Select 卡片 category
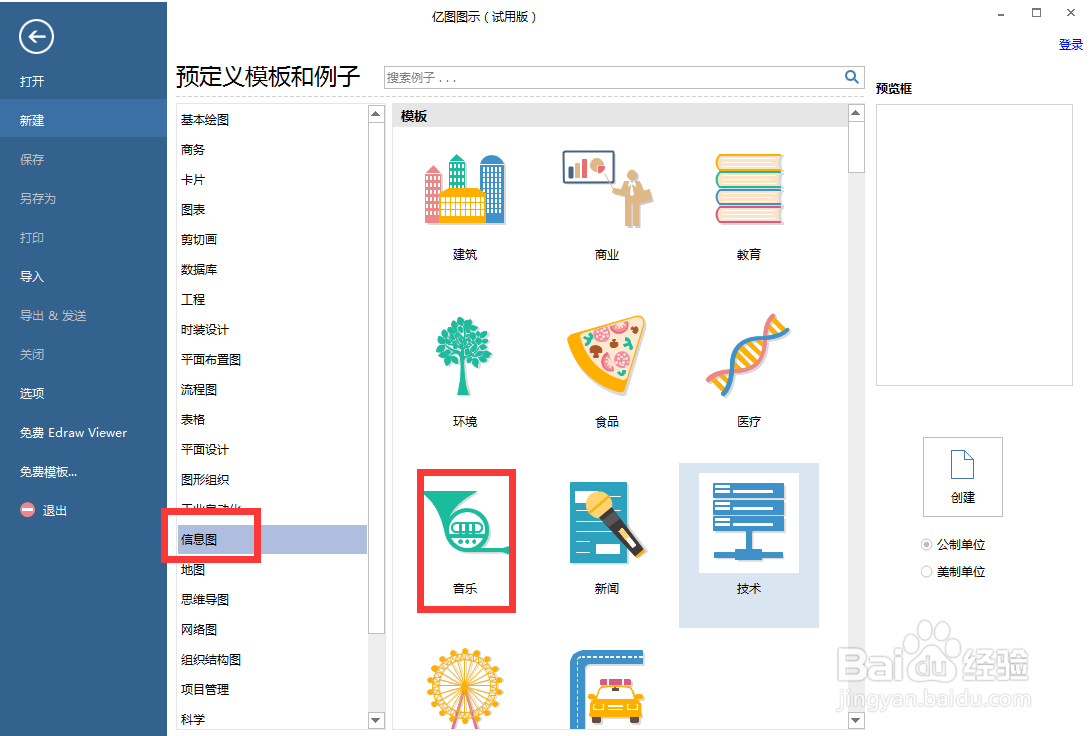 pyautogui.click(x=193, y=179)
